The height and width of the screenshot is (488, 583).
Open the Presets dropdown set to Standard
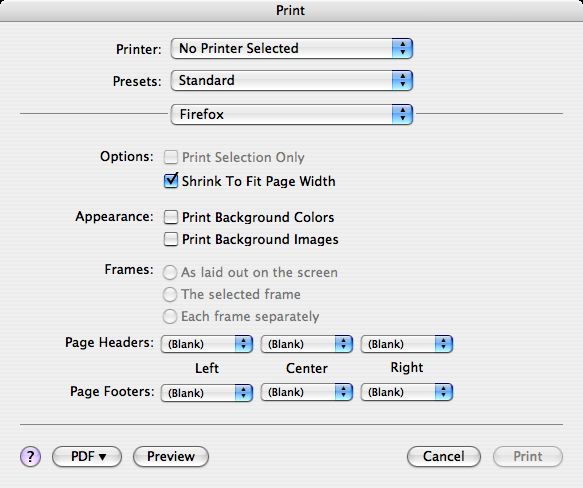point(292,80)
